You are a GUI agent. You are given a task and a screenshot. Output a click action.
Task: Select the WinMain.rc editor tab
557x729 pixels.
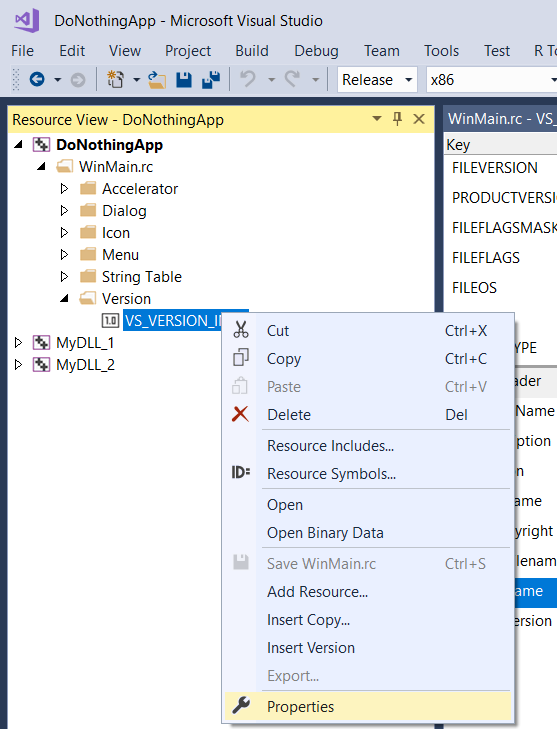pyautogui.click(x=501, y=119)
